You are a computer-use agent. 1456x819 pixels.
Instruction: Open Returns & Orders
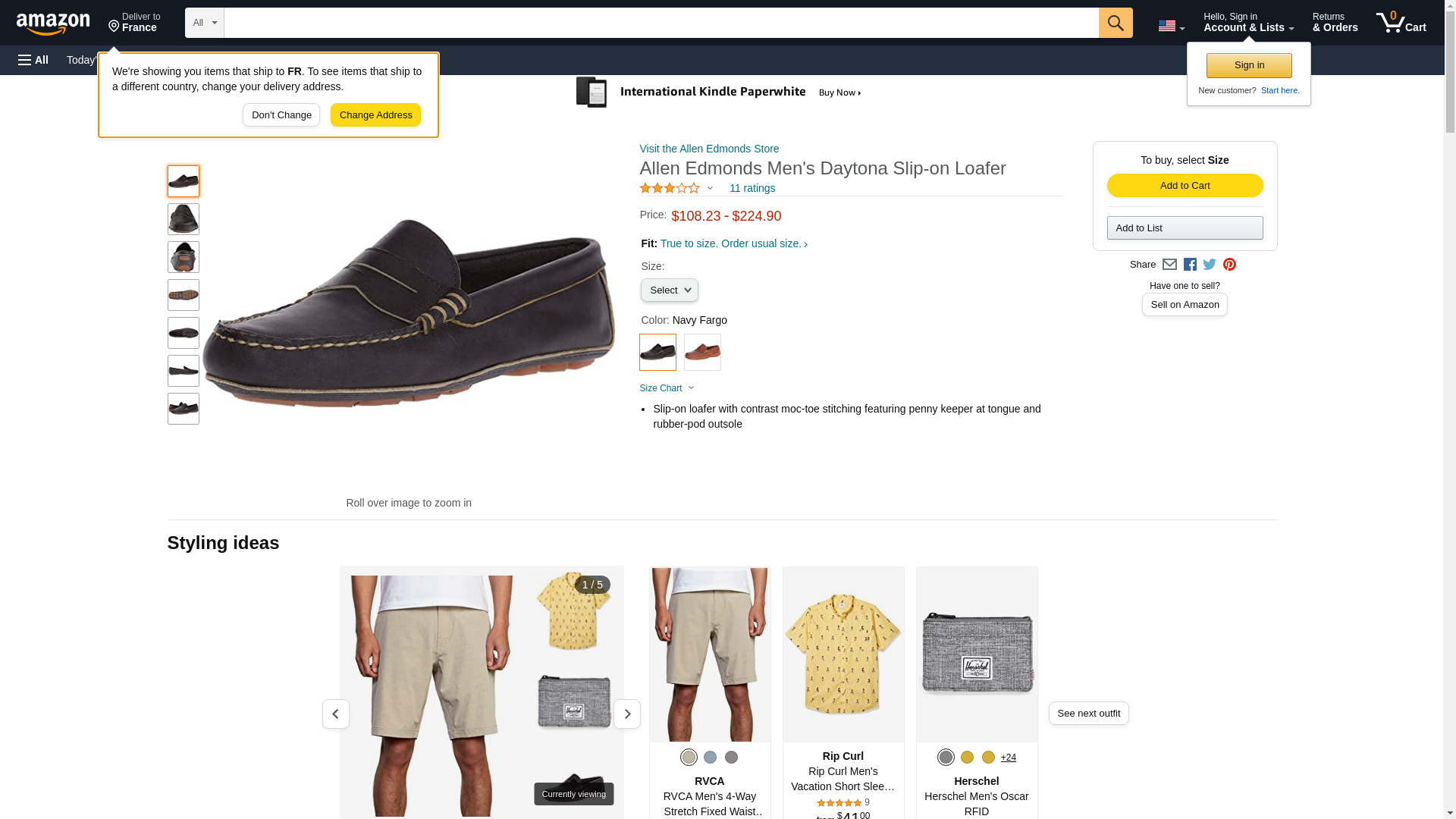(1335, 23)
